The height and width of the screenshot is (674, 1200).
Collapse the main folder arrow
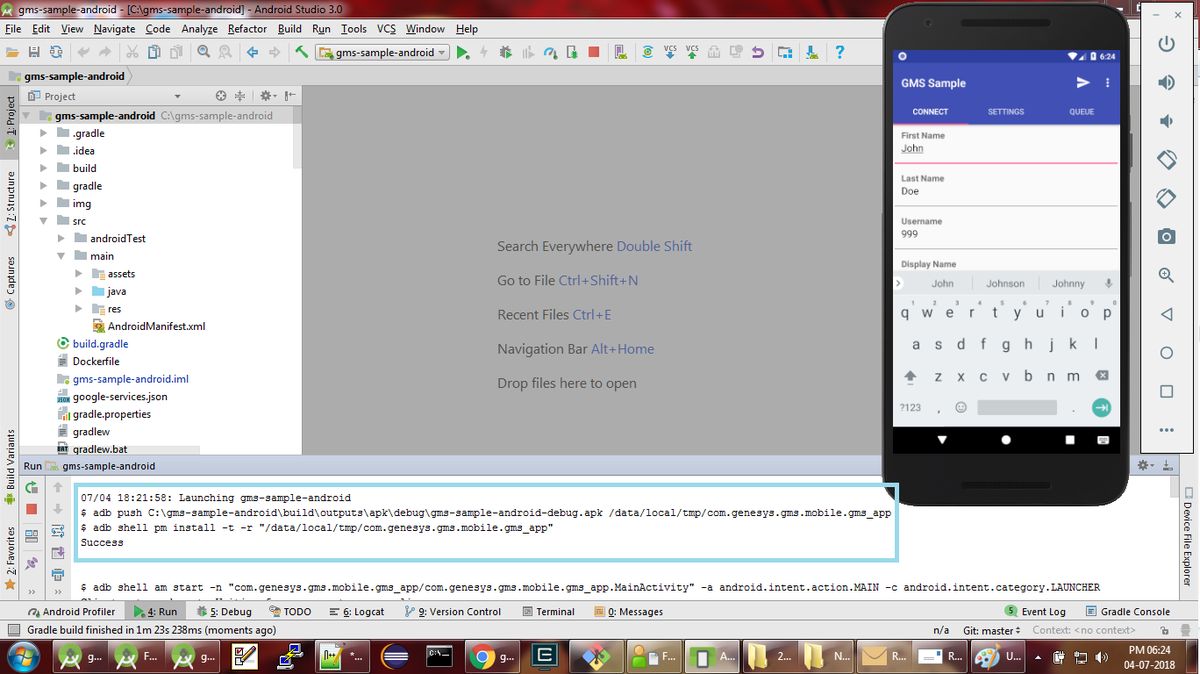click(62, 256)
